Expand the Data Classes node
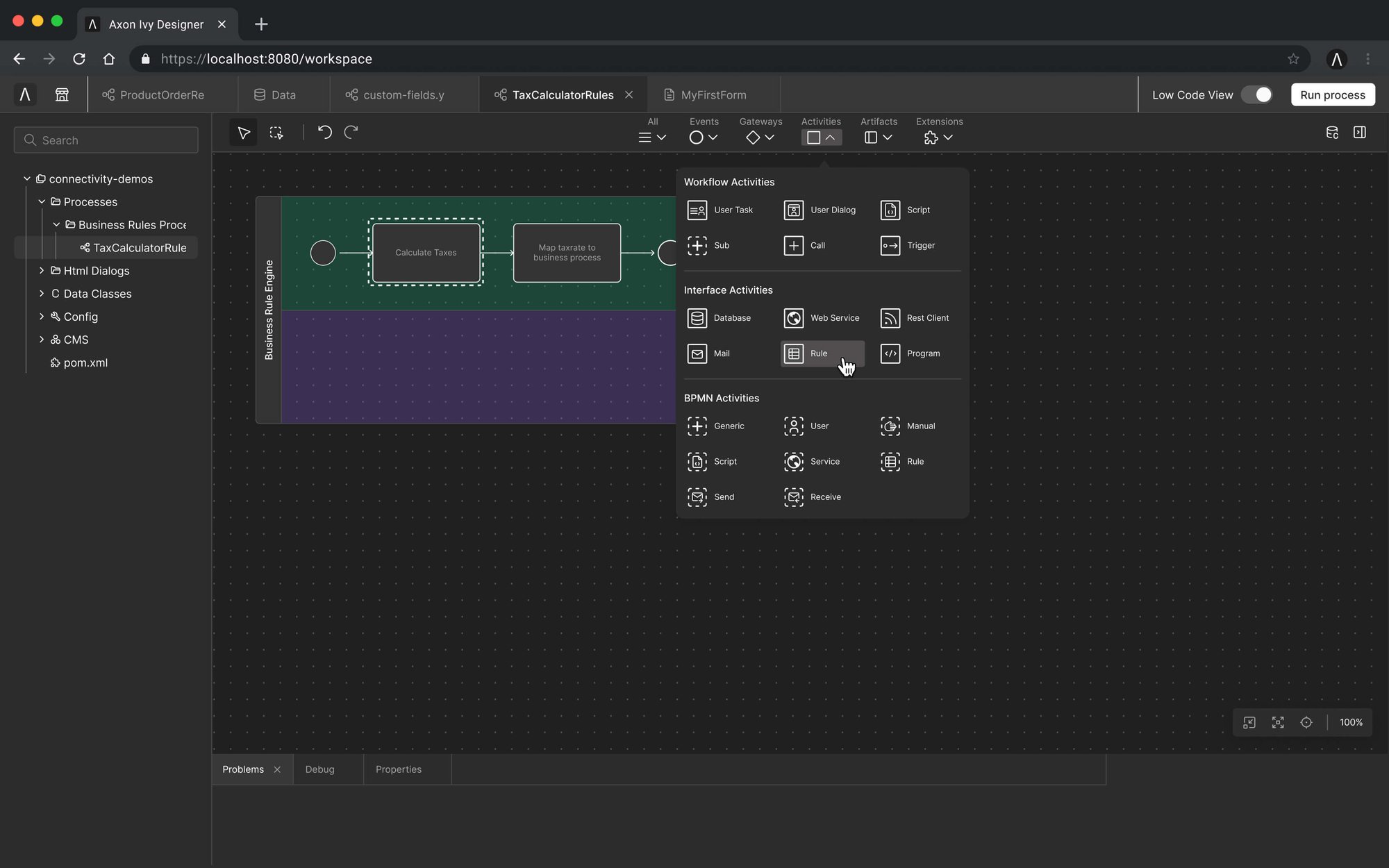 pyautogui.click(x=42, y=294)
